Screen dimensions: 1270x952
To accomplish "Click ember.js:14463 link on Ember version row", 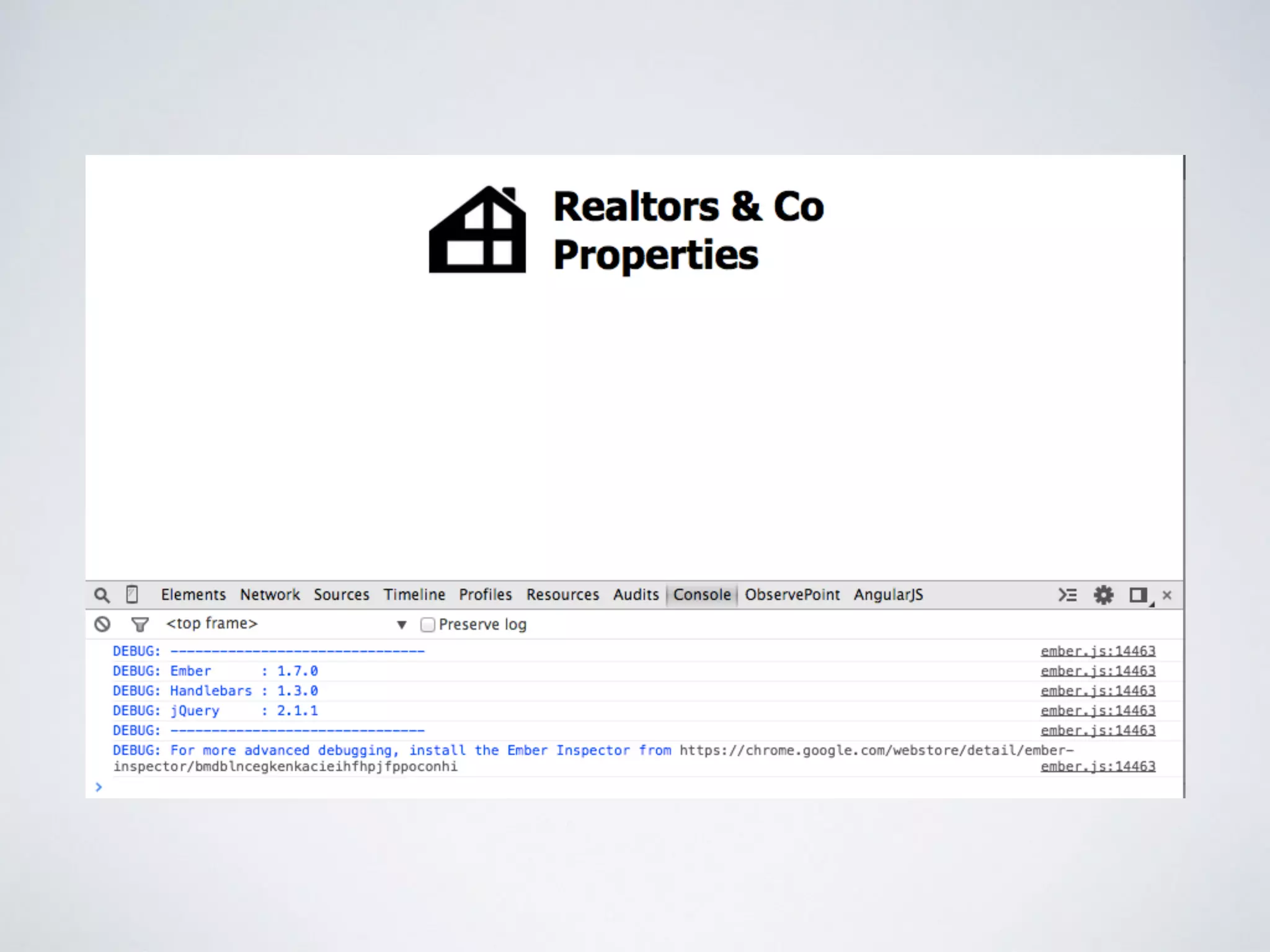I will (1098, 671).
